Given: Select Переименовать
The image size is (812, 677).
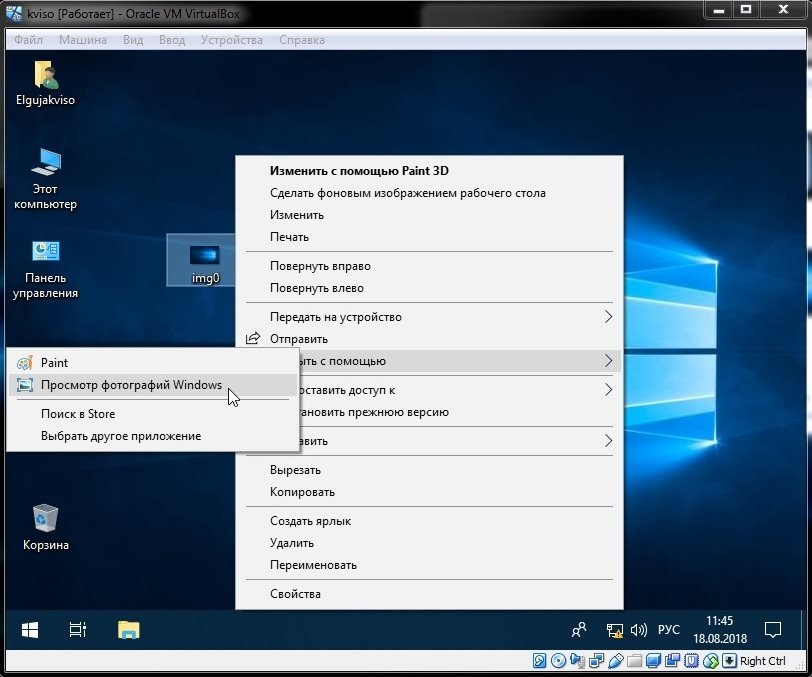Looking at the screenshot, I should (429, 565).
